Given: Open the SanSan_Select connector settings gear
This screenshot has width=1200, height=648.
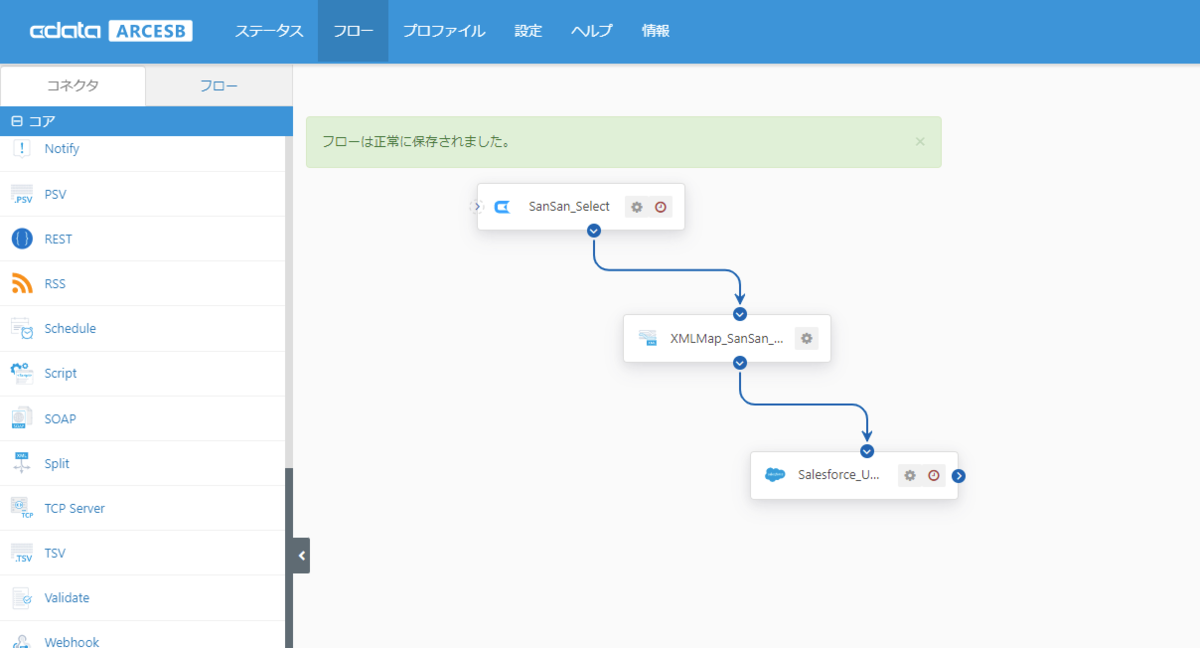Looking at the screenshot, I should (x=637, y=207).
